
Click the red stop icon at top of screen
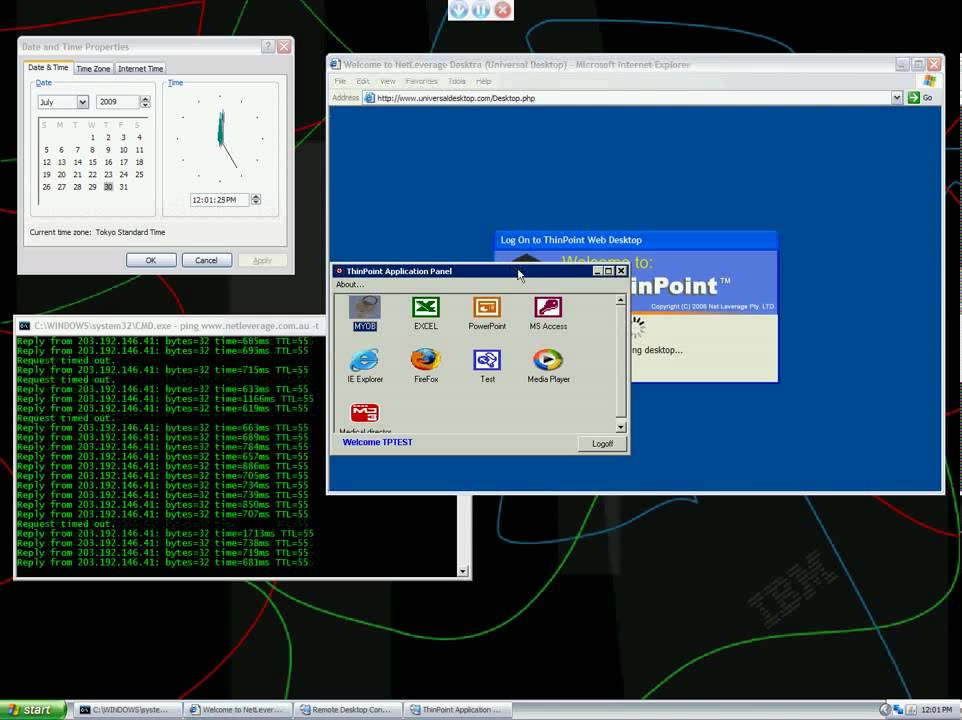(x=503, y=9)
